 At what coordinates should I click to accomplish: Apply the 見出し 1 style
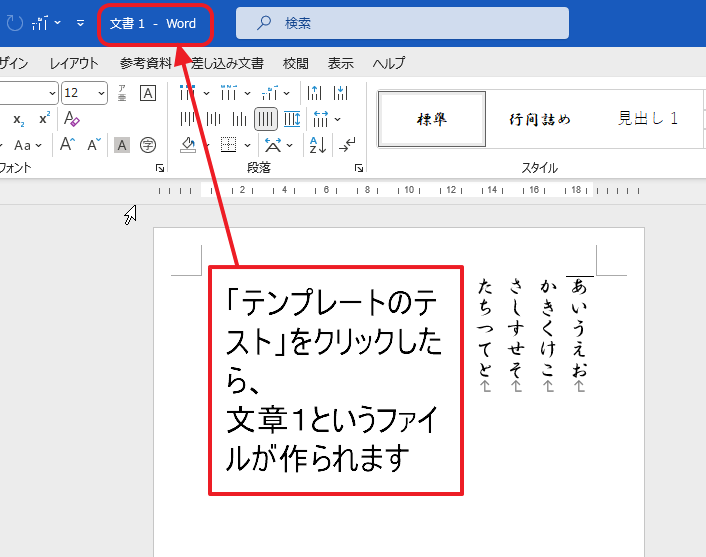click(x=647, y=119)
